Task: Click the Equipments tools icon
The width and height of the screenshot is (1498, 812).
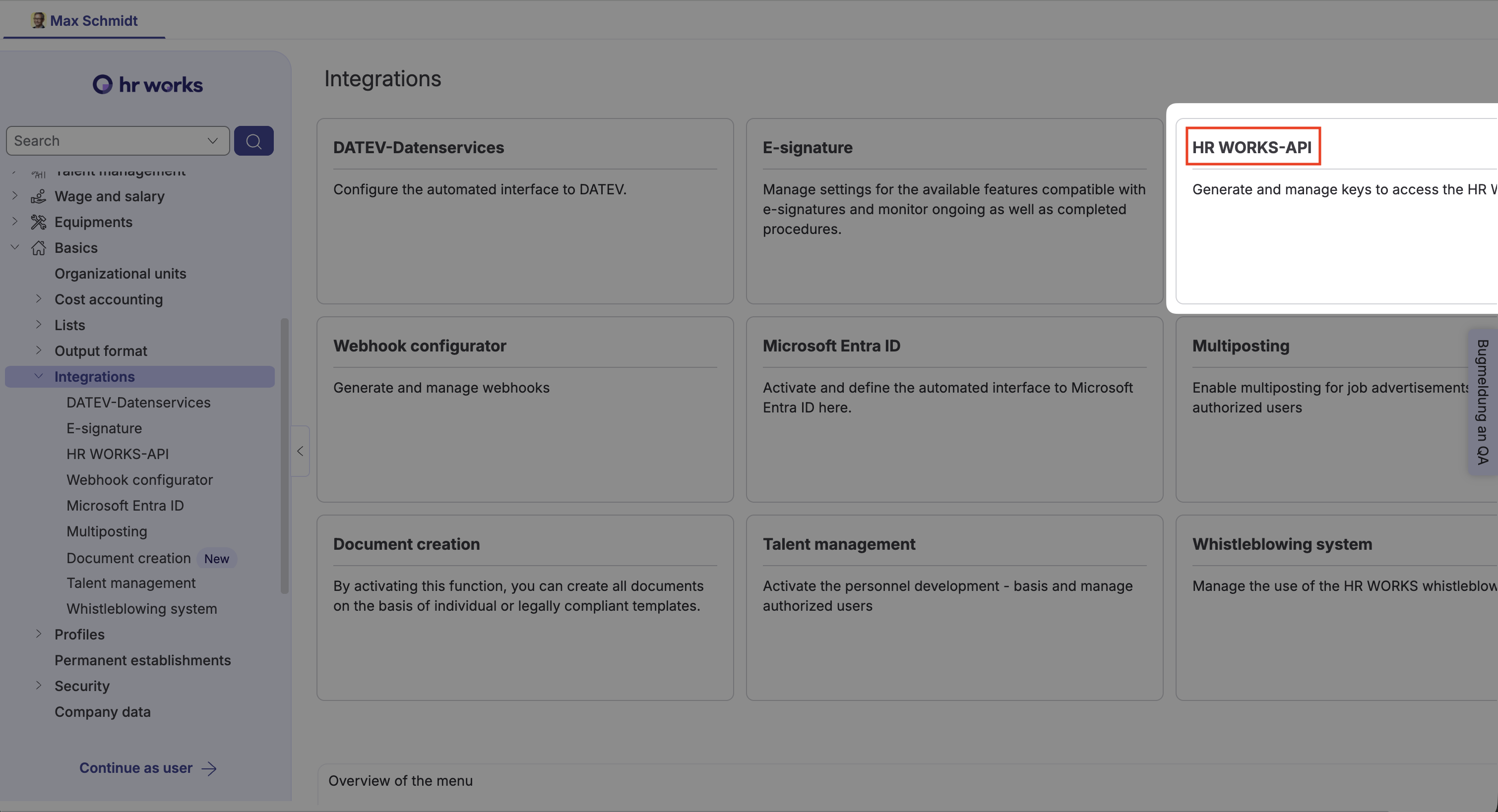Action: 38,222
